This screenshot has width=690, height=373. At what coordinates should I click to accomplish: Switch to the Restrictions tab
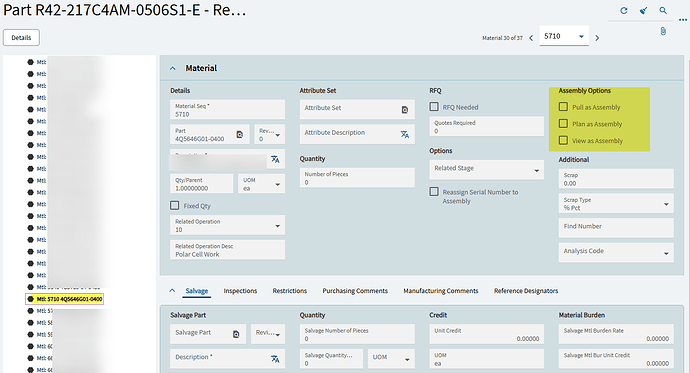pyautogui.click(x=290, y=291)
